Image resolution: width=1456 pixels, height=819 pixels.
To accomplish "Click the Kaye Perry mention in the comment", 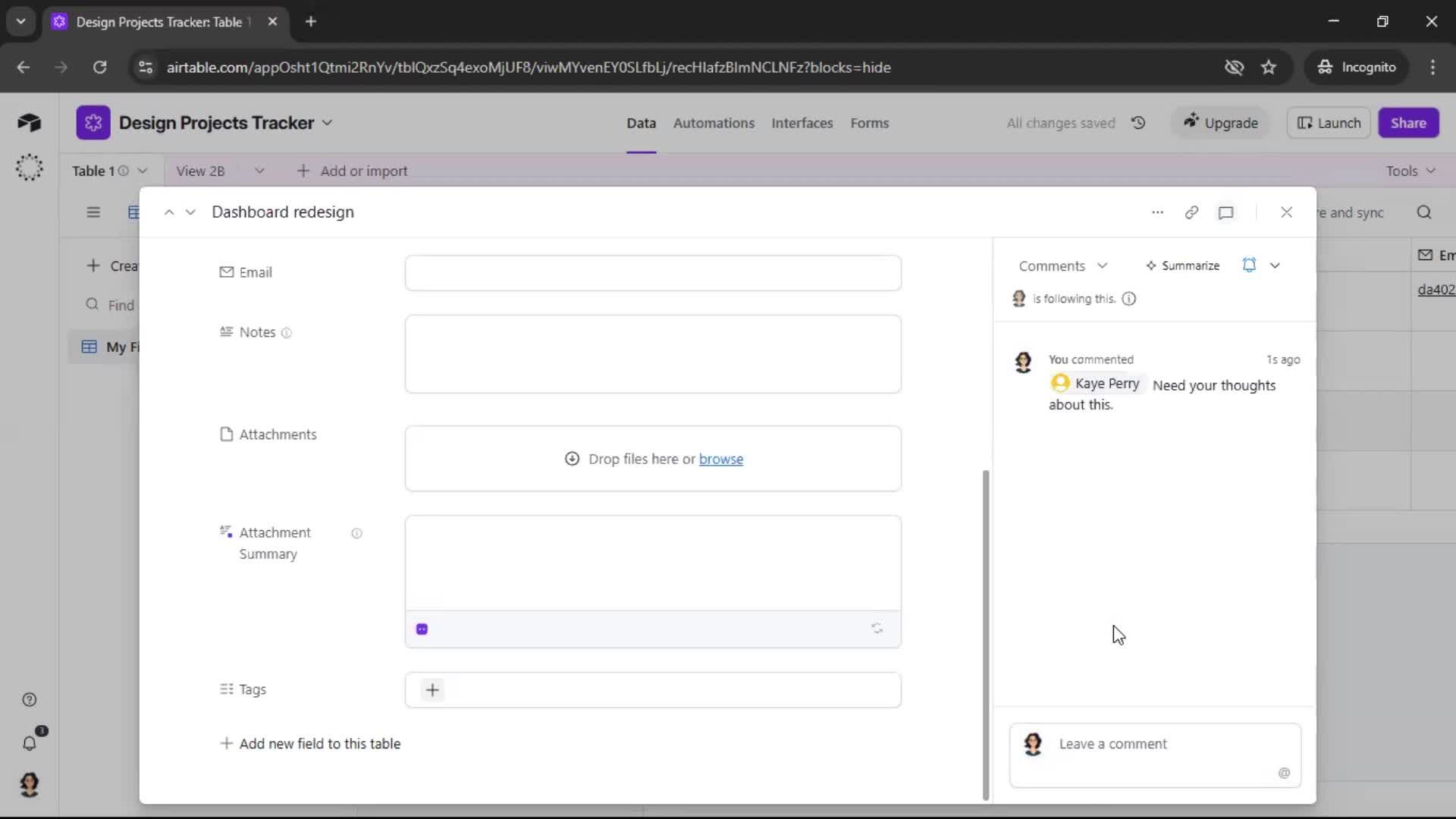I will point(1098,384).
